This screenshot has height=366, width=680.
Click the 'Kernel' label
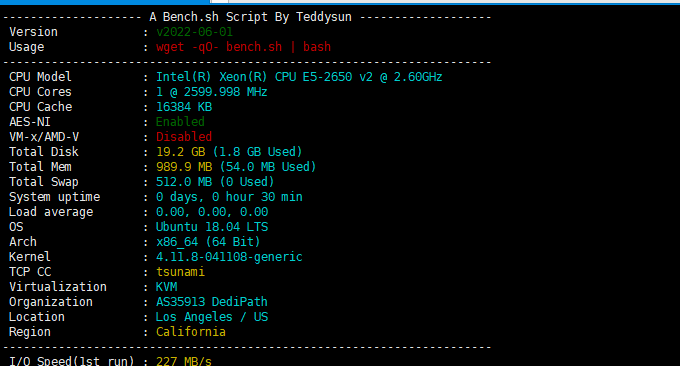click(x=30, y=257)
